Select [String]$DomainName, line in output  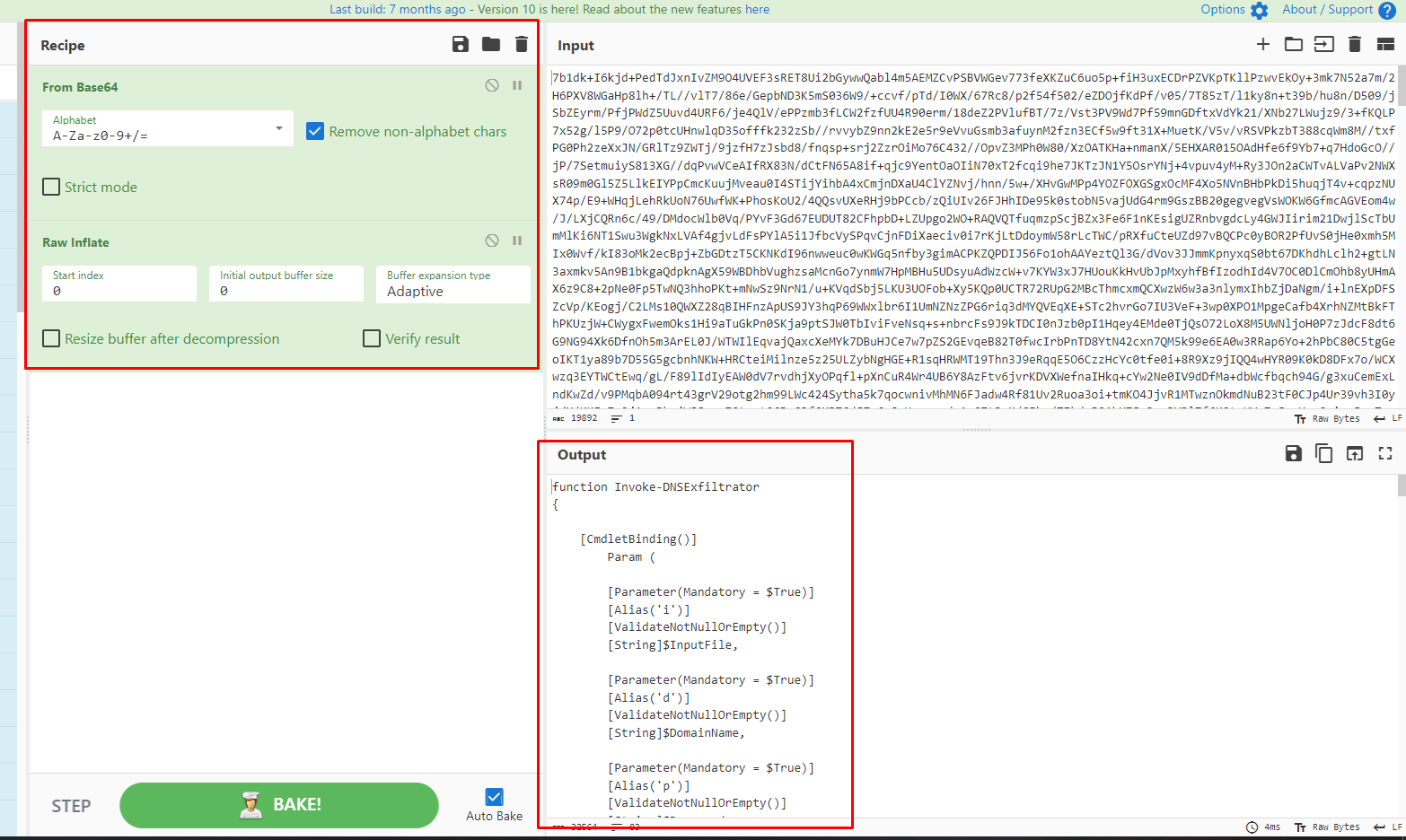(676, 733)
